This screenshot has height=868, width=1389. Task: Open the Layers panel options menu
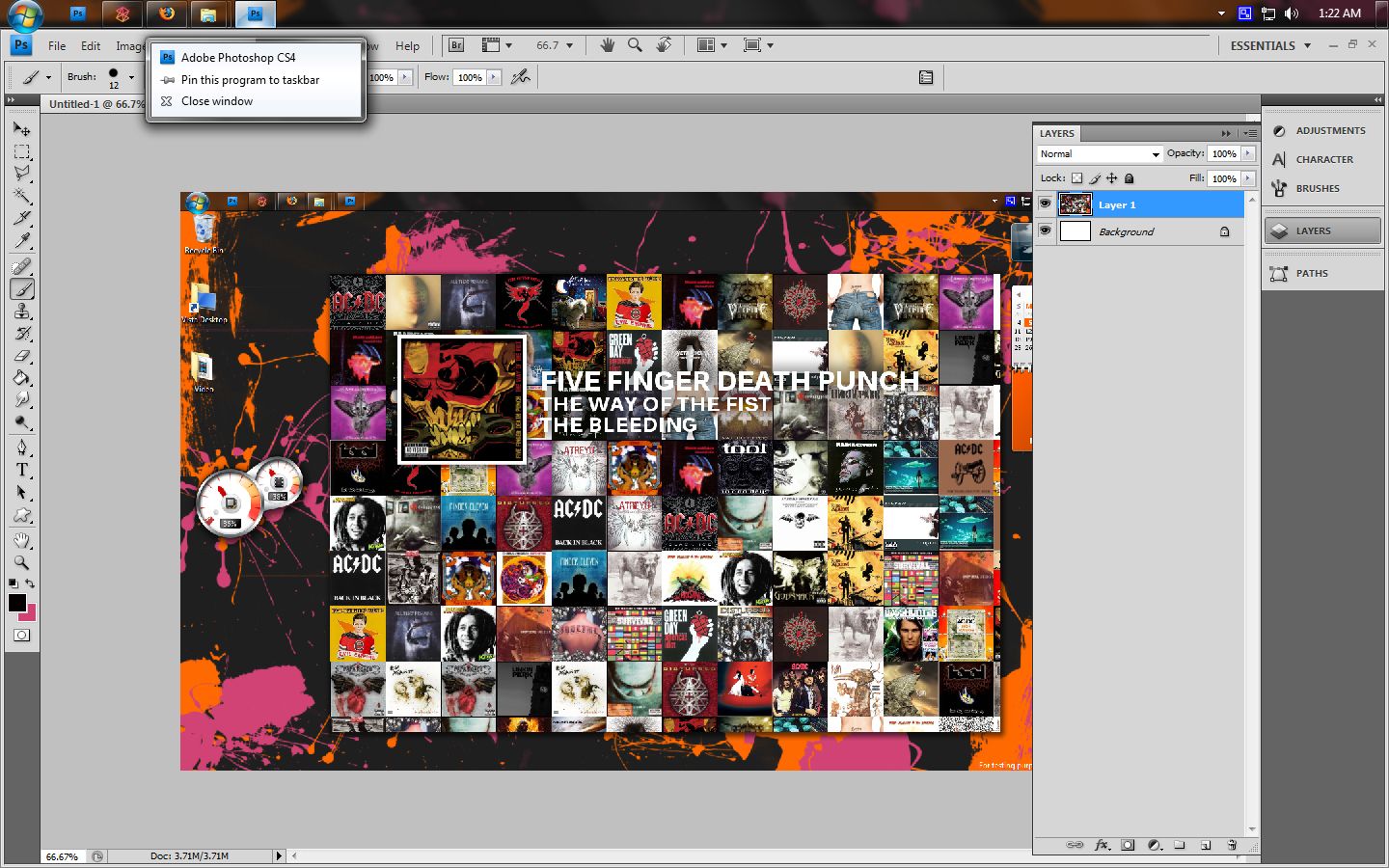tap(1250, 133)
